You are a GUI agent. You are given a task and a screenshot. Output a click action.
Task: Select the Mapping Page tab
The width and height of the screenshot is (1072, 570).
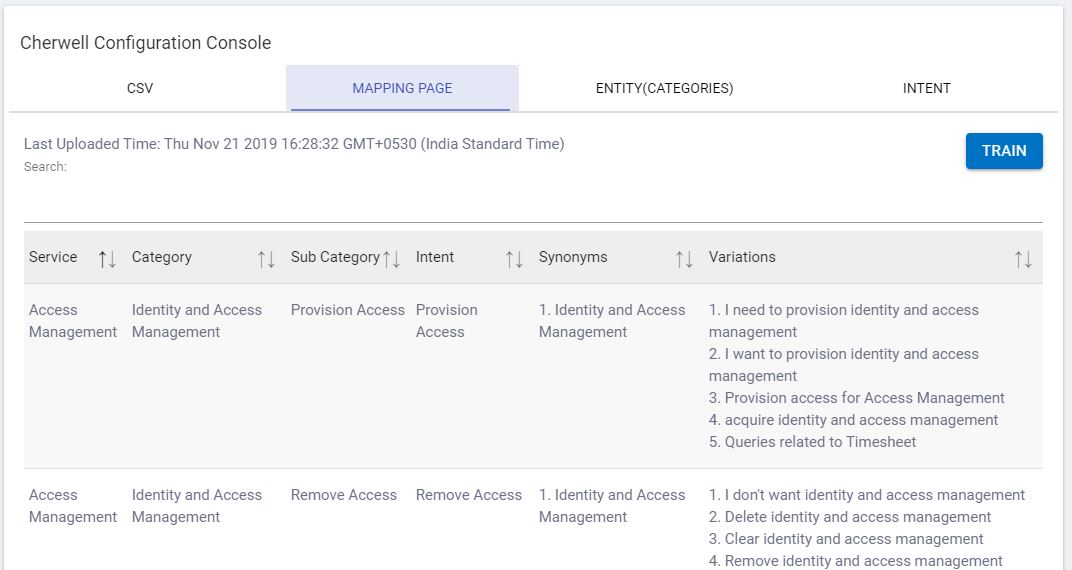402,88
